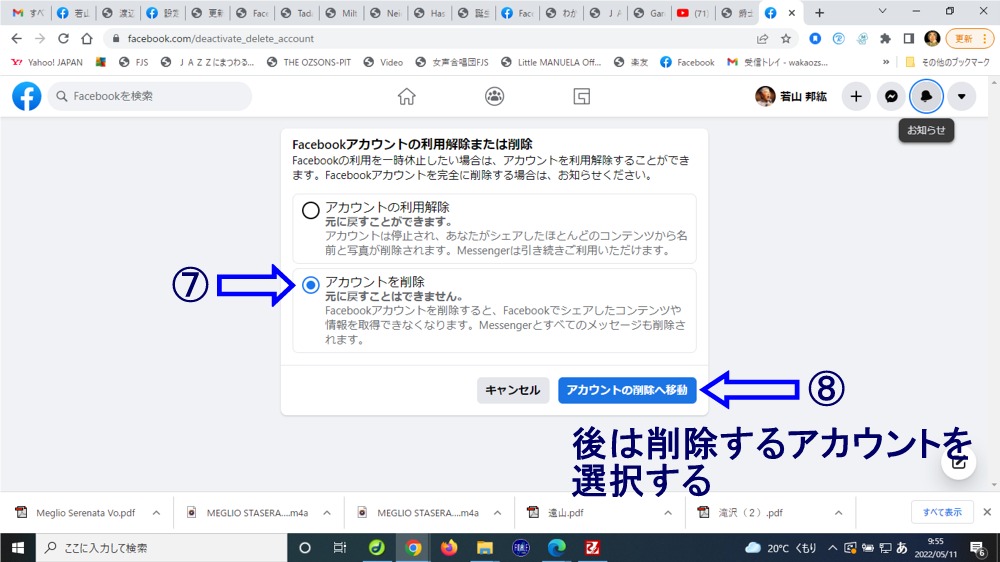Screen dimensions: 1000x562
Task: Open File Explorer from taskbar
Action: click(x=485, y=548)
